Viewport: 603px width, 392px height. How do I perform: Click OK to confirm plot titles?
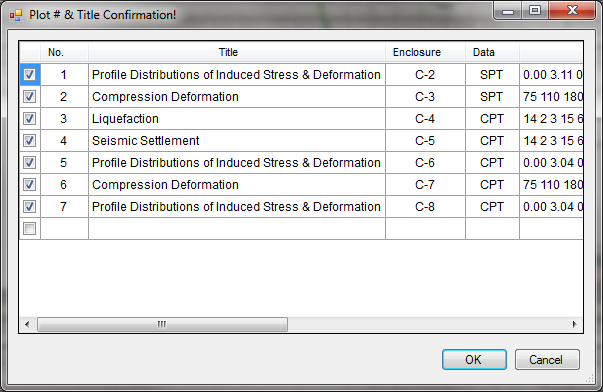pos(474,360)
